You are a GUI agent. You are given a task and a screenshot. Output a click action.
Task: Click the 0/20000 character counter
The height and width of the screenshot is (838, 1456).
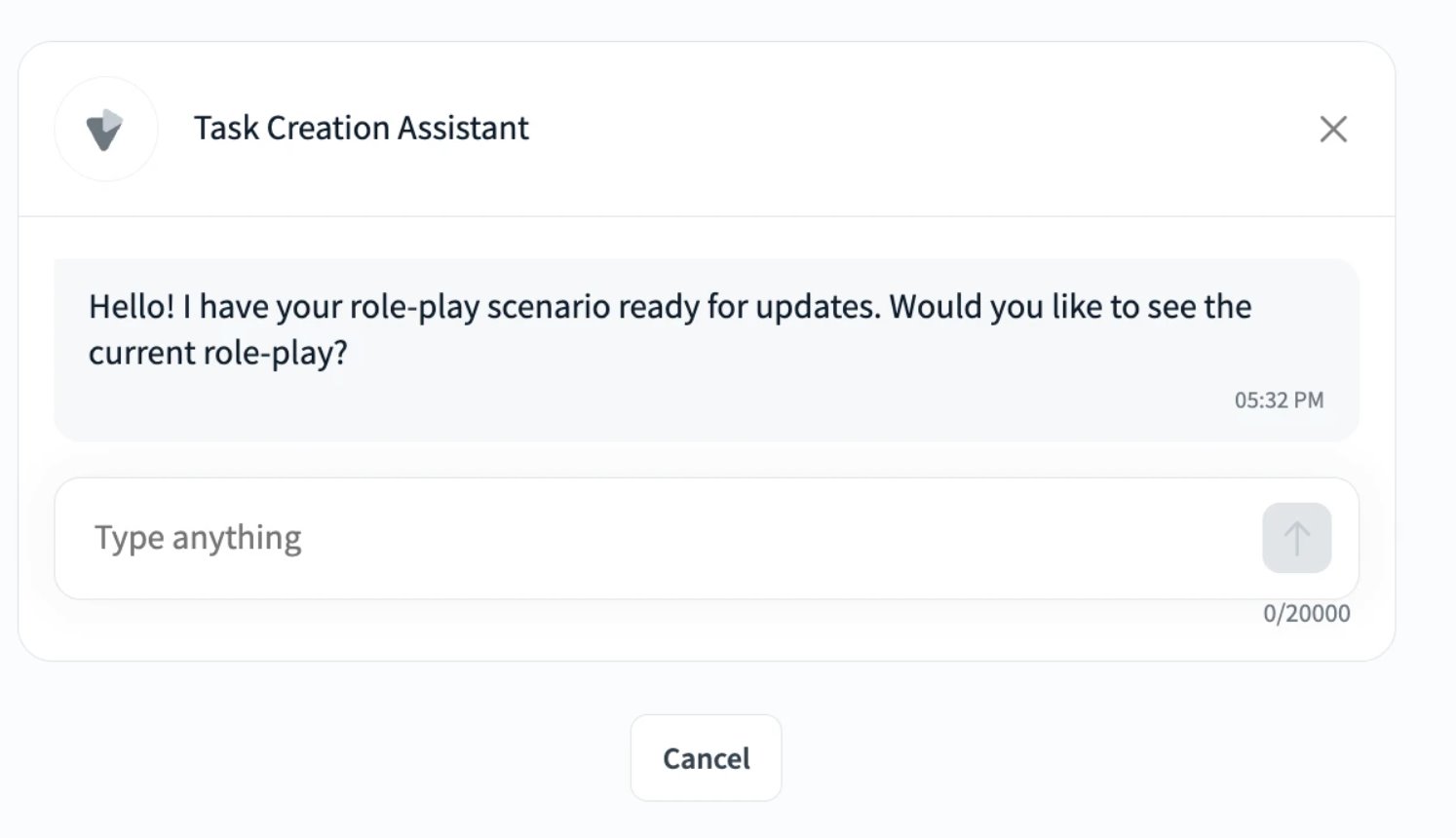(x=1306, y=613)
